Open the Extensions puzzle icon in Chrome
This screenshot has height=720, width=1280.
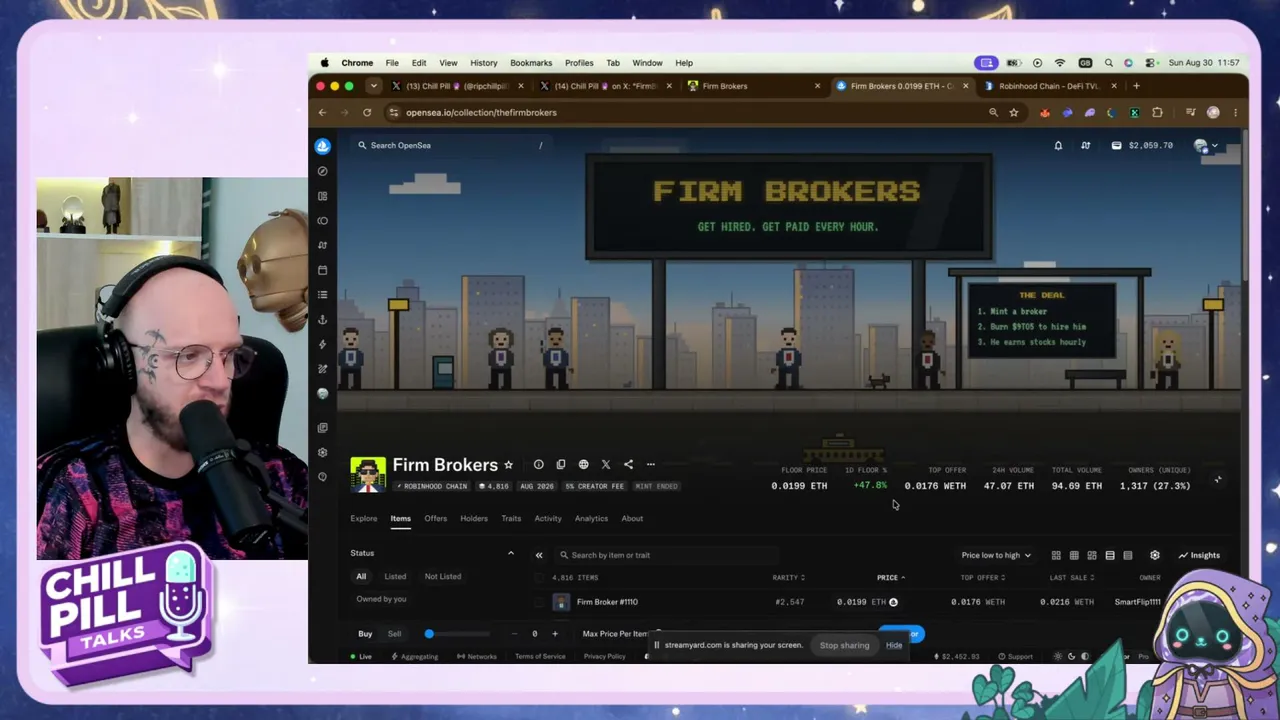pyautogui.click(x=1157, y=113)
